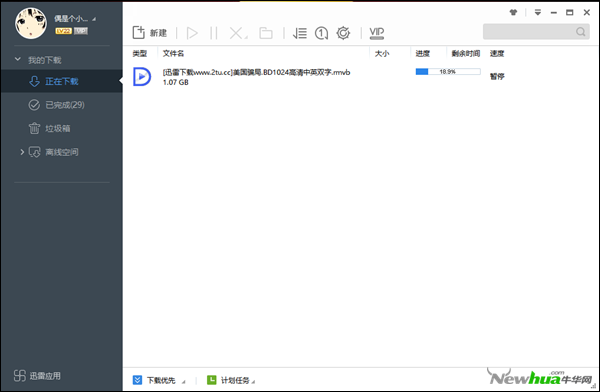Open 离线空间 in the sidebar
This screenshot has width=600, height=392.
click(x=62, y=152)
